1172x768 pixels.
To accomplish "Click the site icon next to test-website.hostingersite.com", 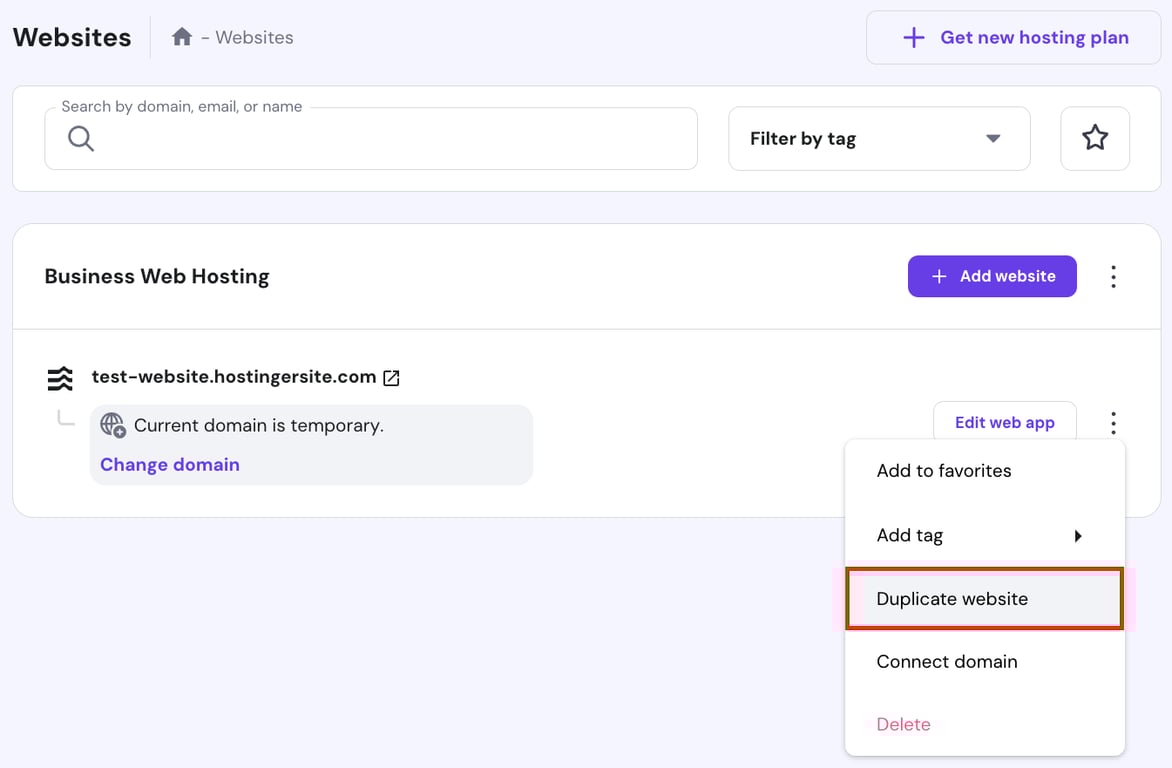I will 59,377.
